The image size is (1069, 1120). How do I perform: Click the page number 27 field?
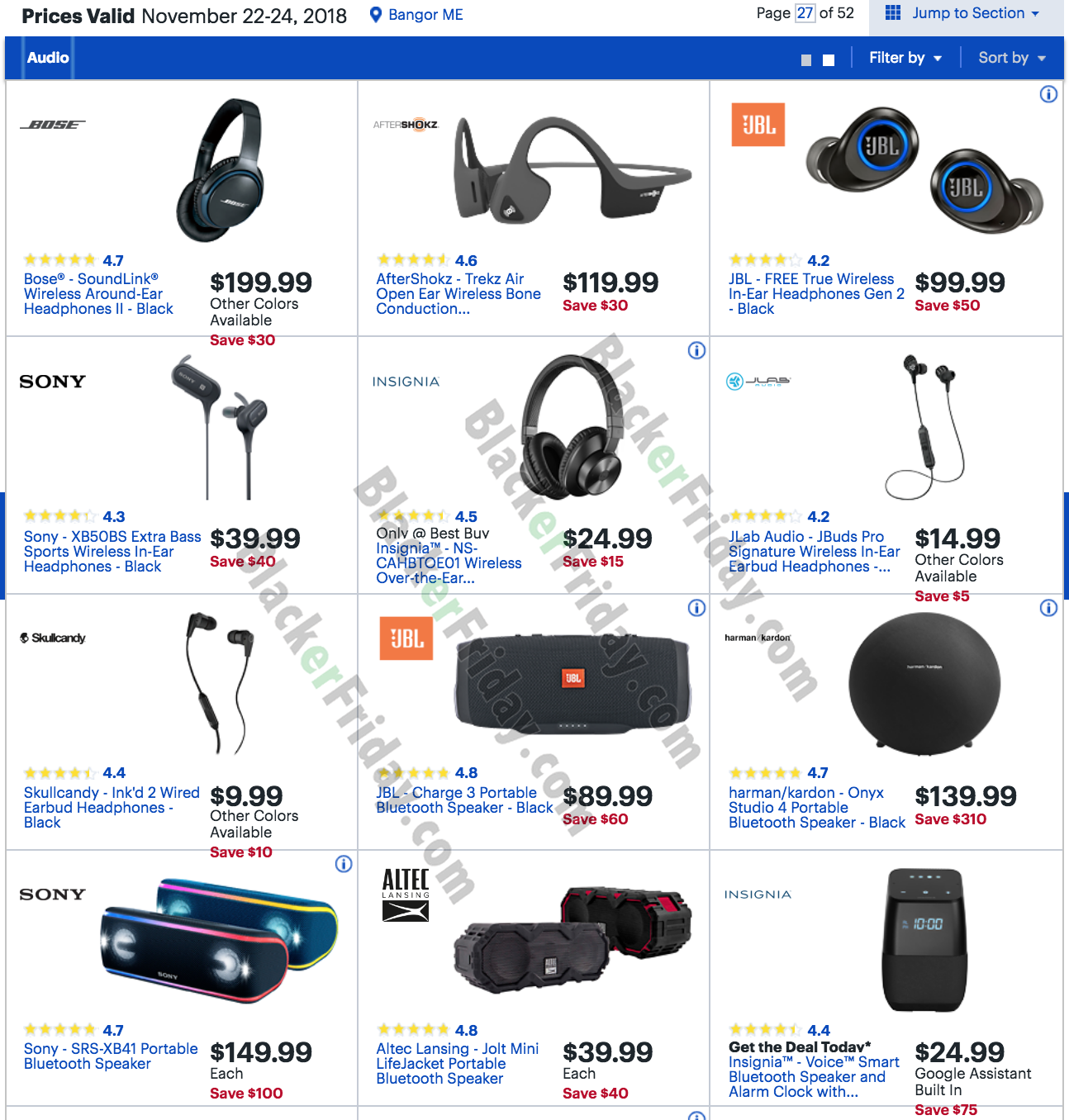click(x=805, y=13)
